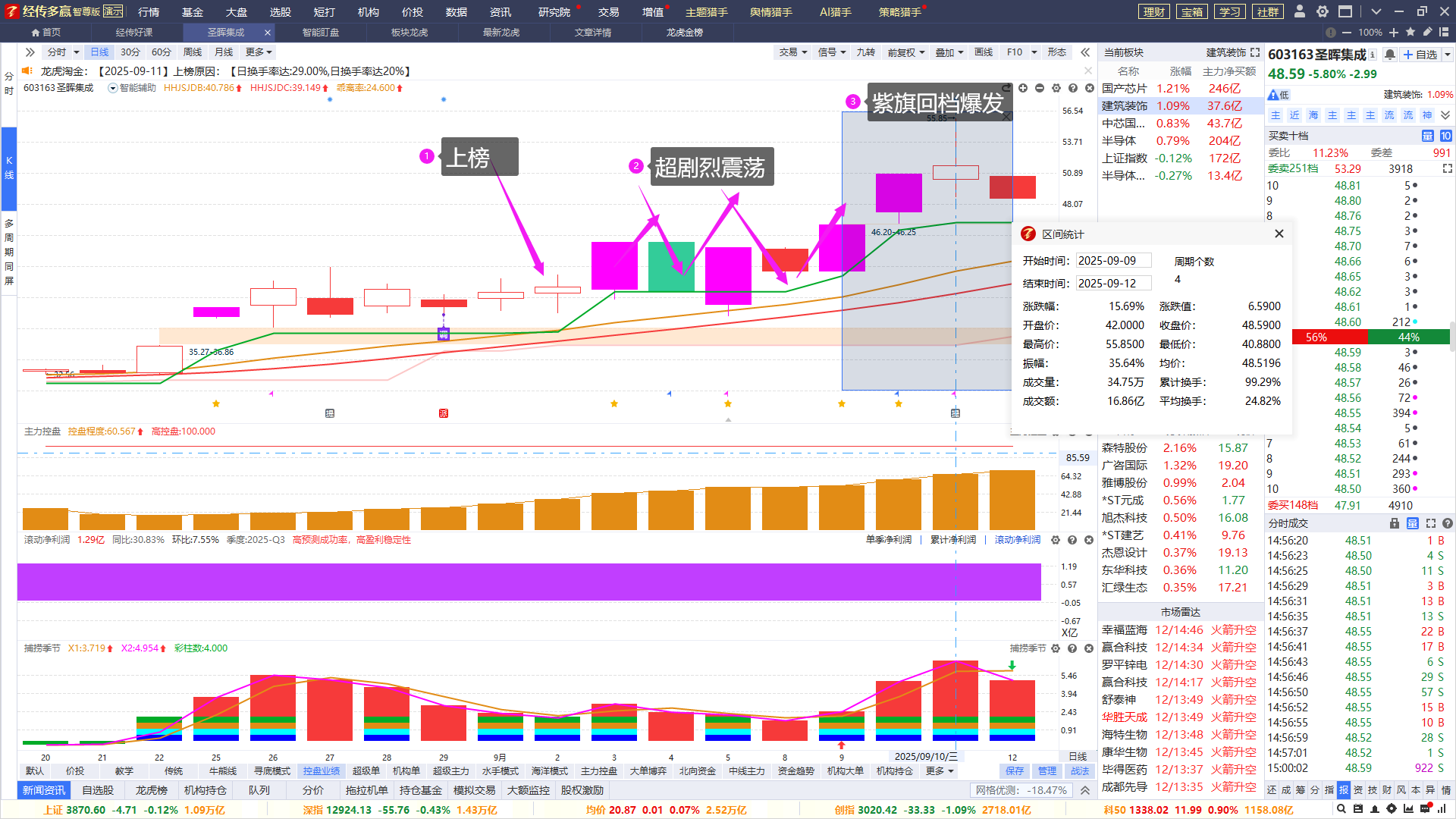1456x819 pixels.
Task: Click the 宝箱 button
Action: 1192,11
